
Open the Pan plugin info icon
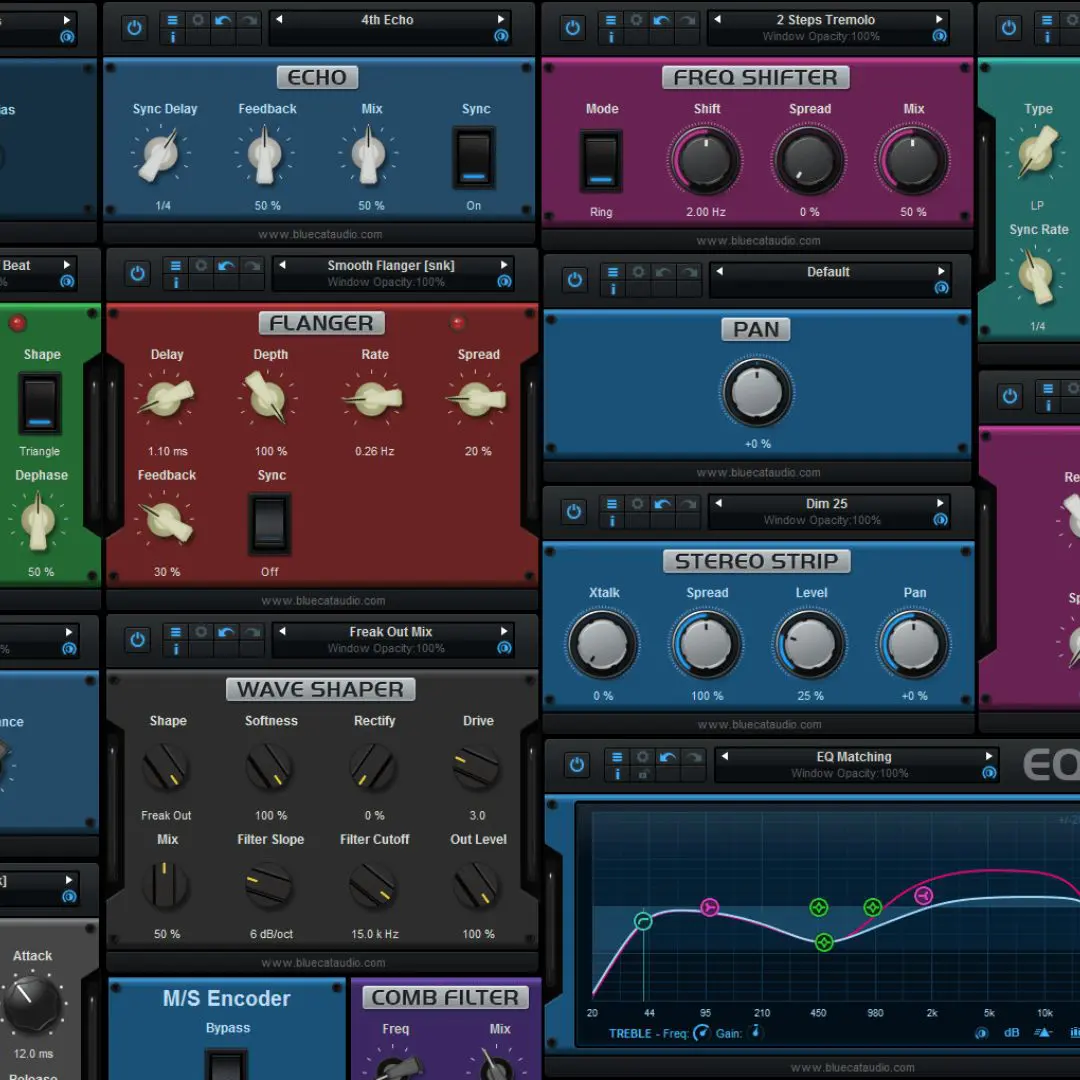[x=612, y=289]
